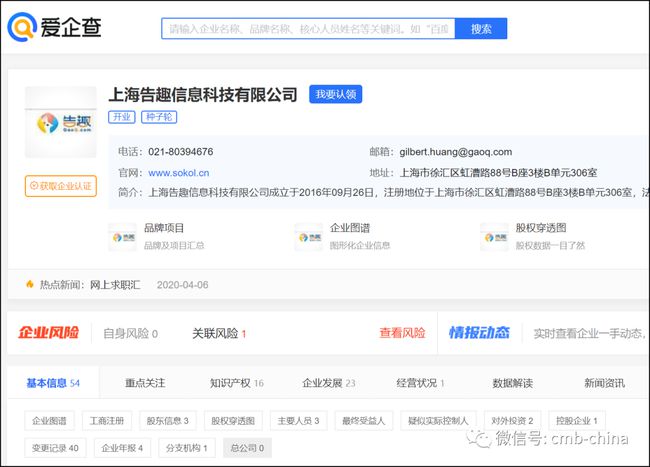Open hot news 网上求职汇
Viewport: 650px width, 467px height.
coord(115,285)
